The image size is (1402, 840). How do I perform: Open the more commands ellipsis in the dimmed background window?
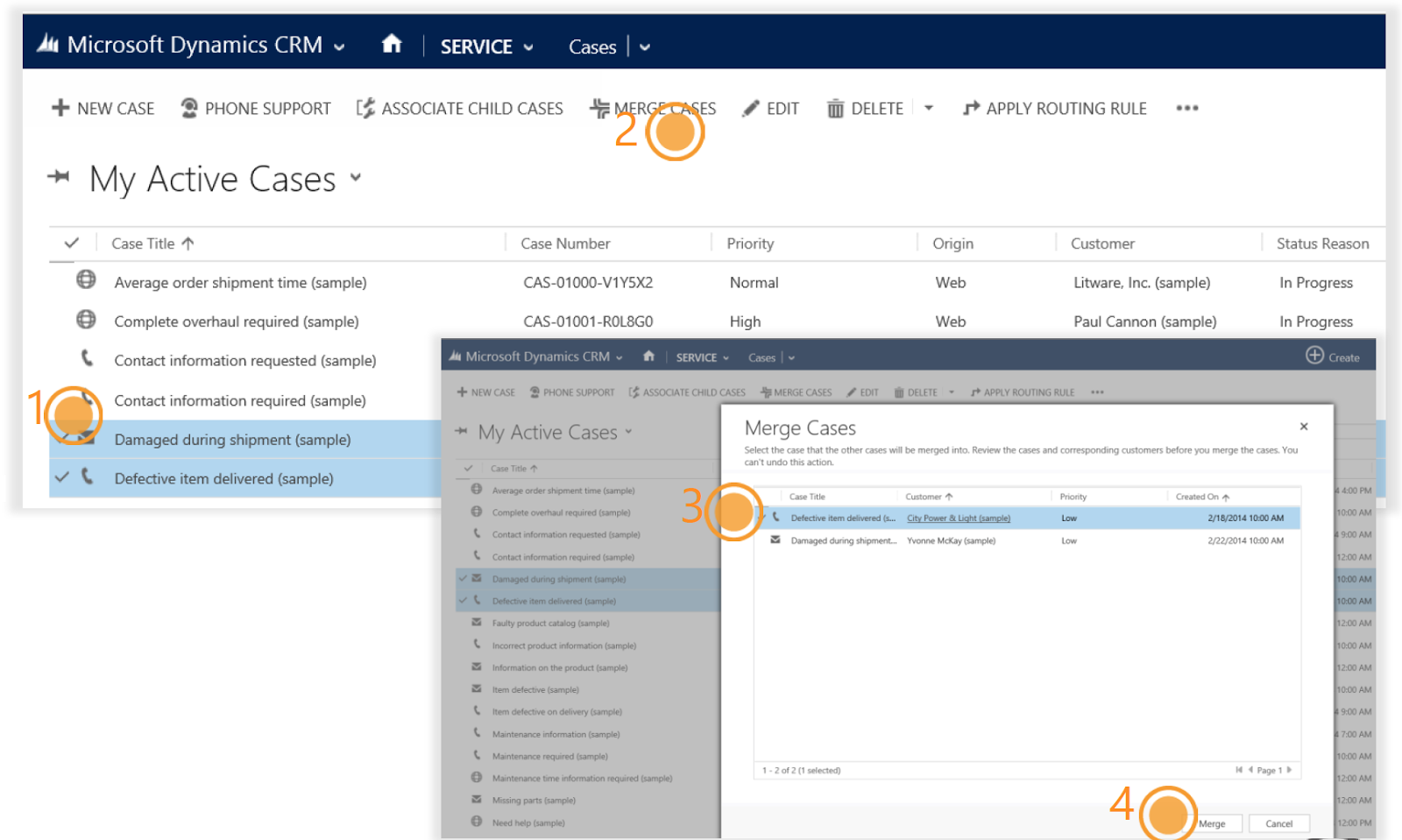[1097, 392]
